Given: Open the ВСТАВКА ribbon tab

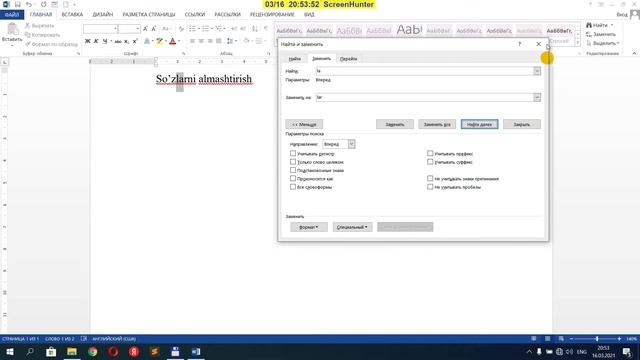Looking at the screenshot, I should tap(72, 15).
